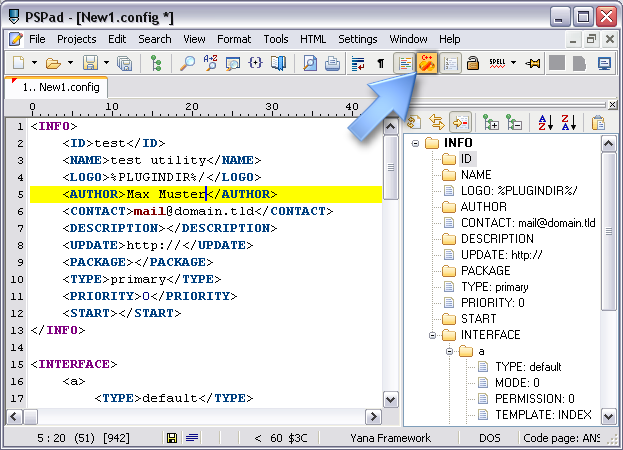623x450 pixels.
Task: Collapse the INTERFACE tree node
Action: click(x=432, y=335)
